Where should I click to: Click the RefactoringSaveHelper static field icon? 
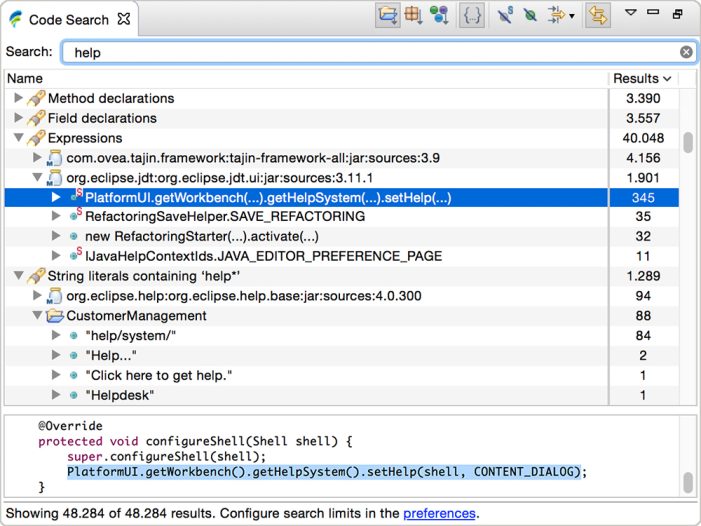76,215
